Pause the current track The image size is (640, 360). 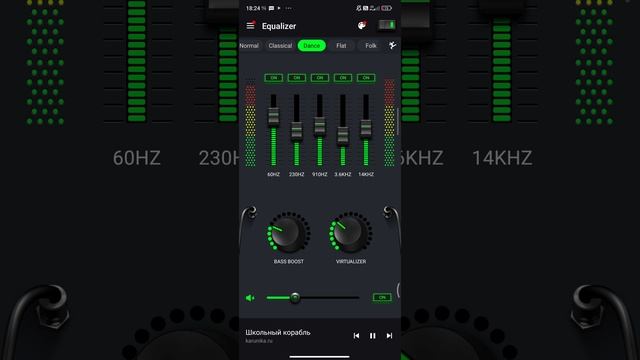pyautogui.click(x=373, y=336)
